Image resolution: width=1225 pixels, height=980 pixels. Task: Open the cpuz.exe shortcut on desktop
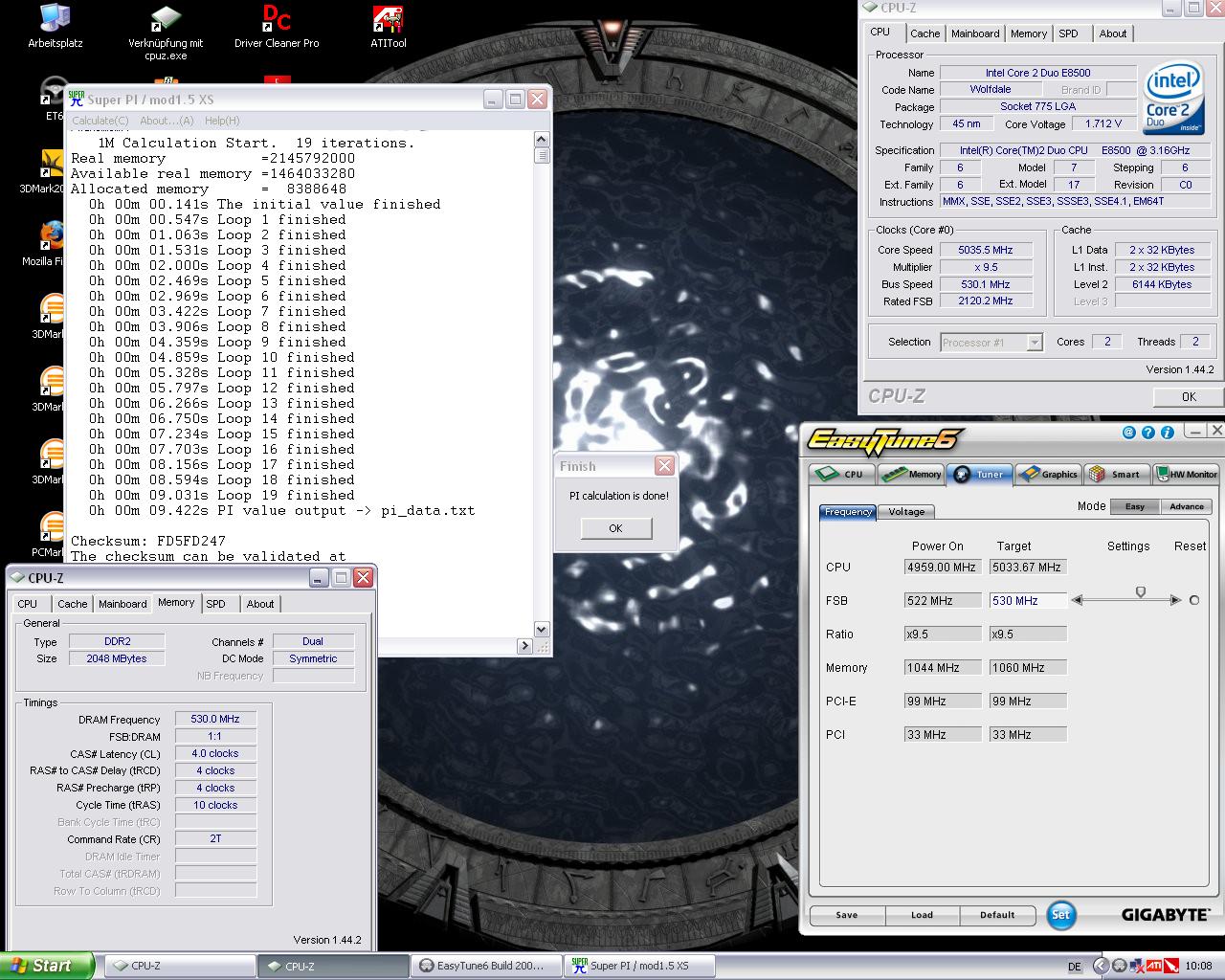[166, 32]
